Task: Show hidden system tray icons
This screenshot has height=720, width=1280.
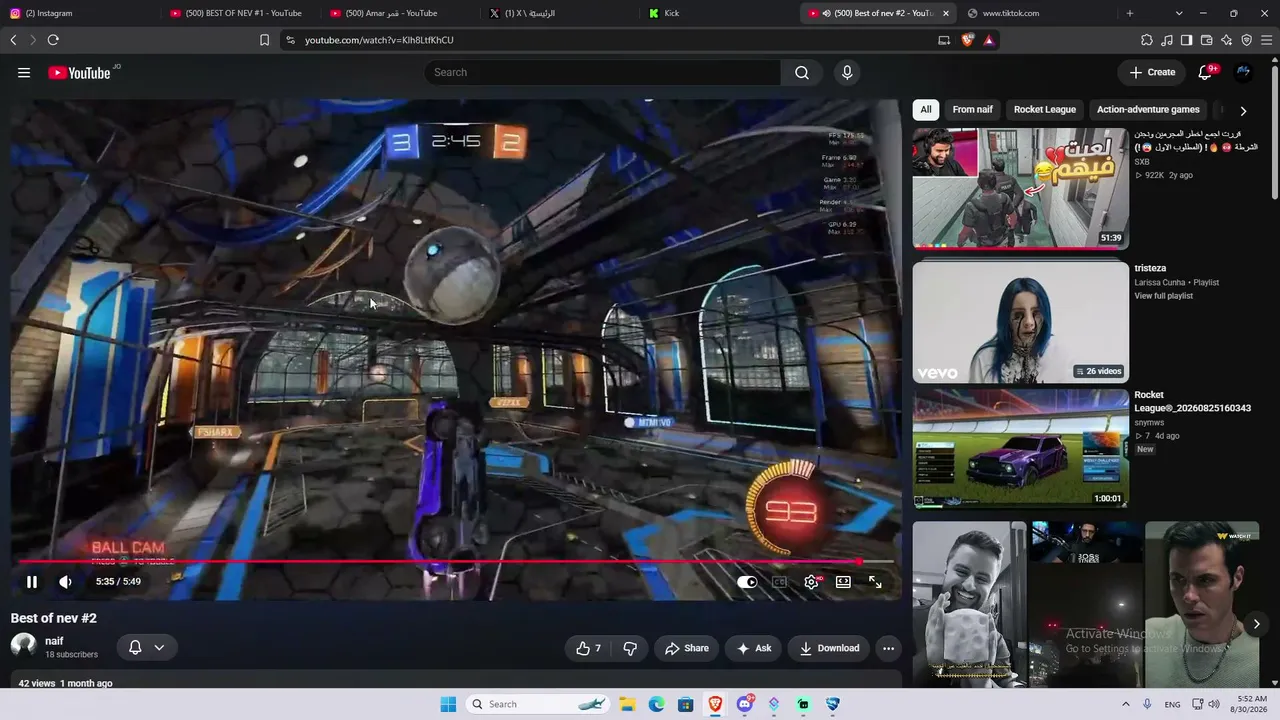Action: [x=1125, y=704]
